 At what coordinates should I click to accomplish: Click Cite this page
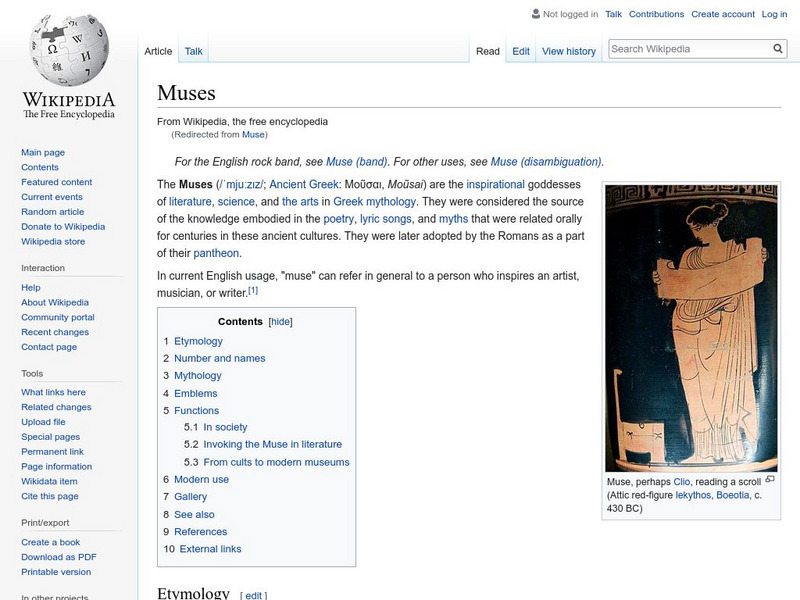click(49, 495)
